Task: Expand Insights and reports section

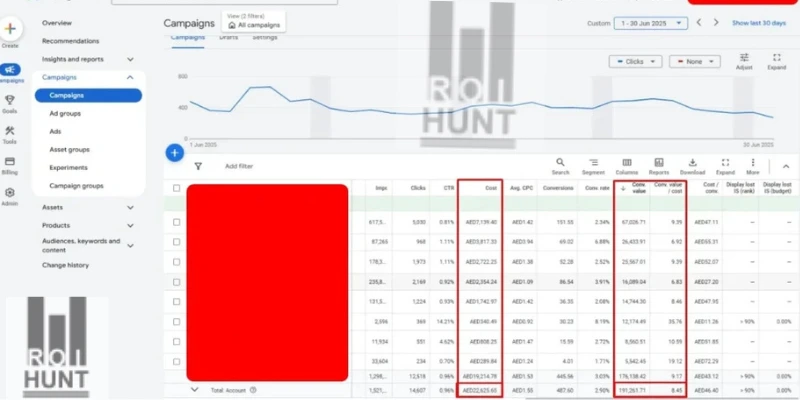Action: click(130, 59)
